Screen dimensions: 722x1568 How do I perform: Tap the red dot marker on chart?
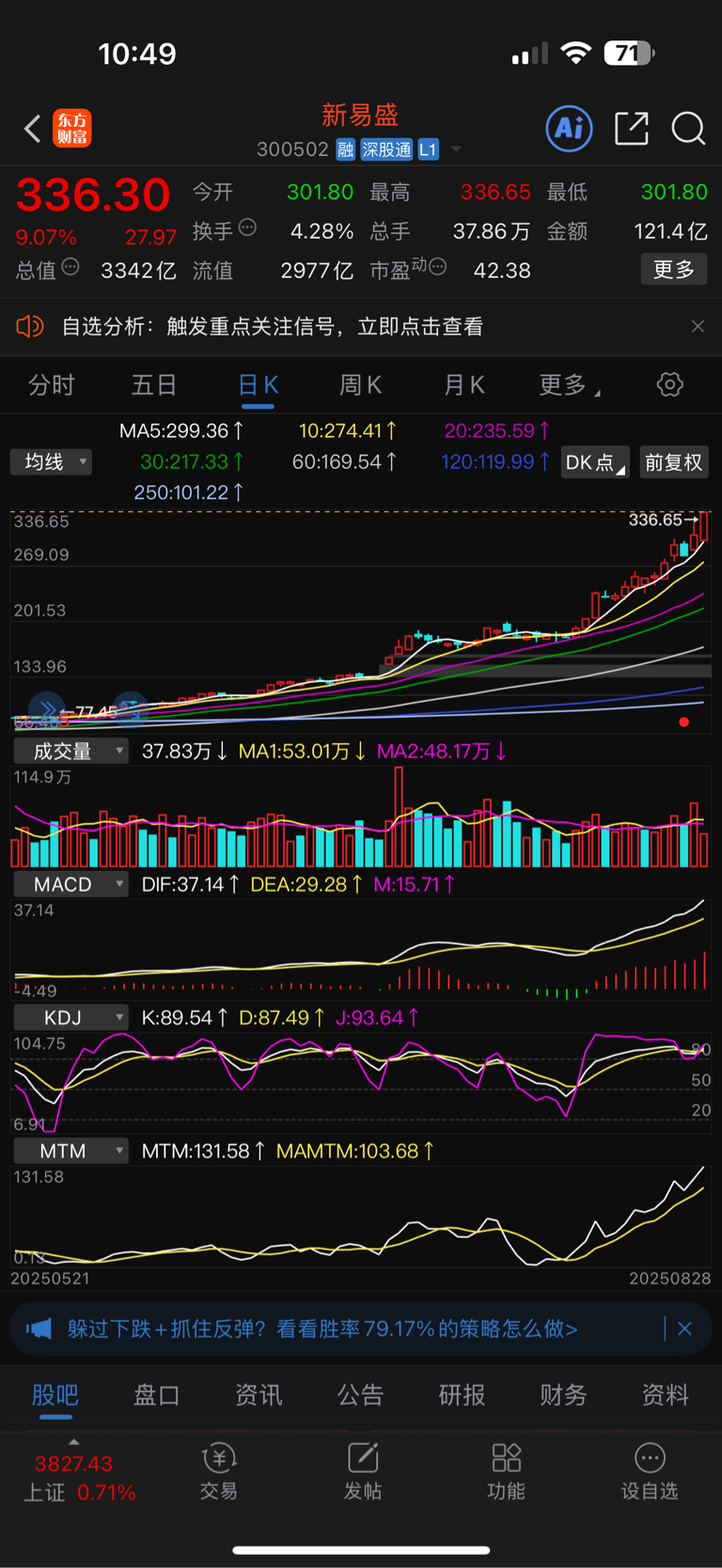(x=684, y=722)
